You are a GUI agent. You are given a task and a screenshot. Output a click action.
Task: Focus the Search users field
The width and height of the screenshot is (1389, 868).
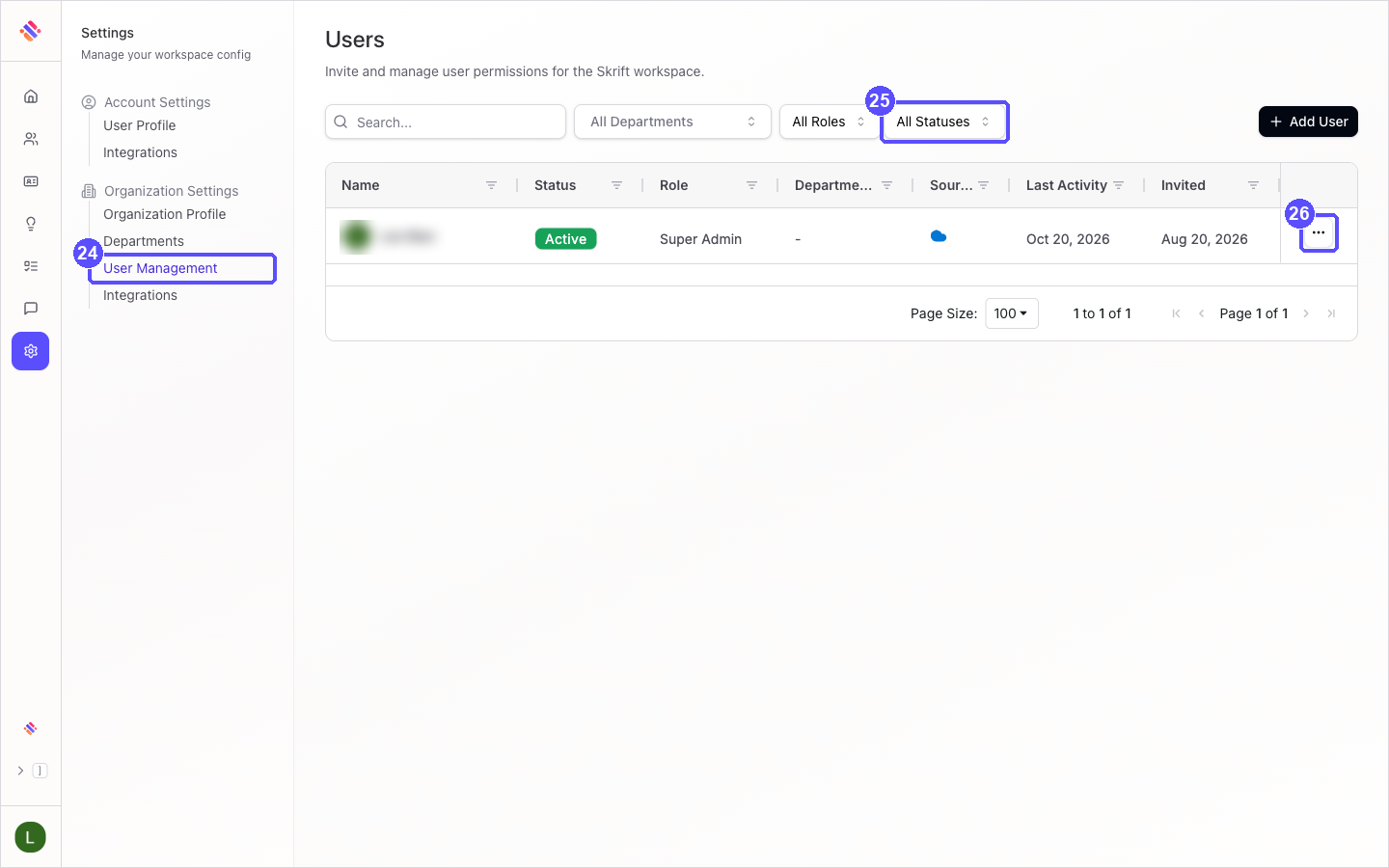(446, 122)
